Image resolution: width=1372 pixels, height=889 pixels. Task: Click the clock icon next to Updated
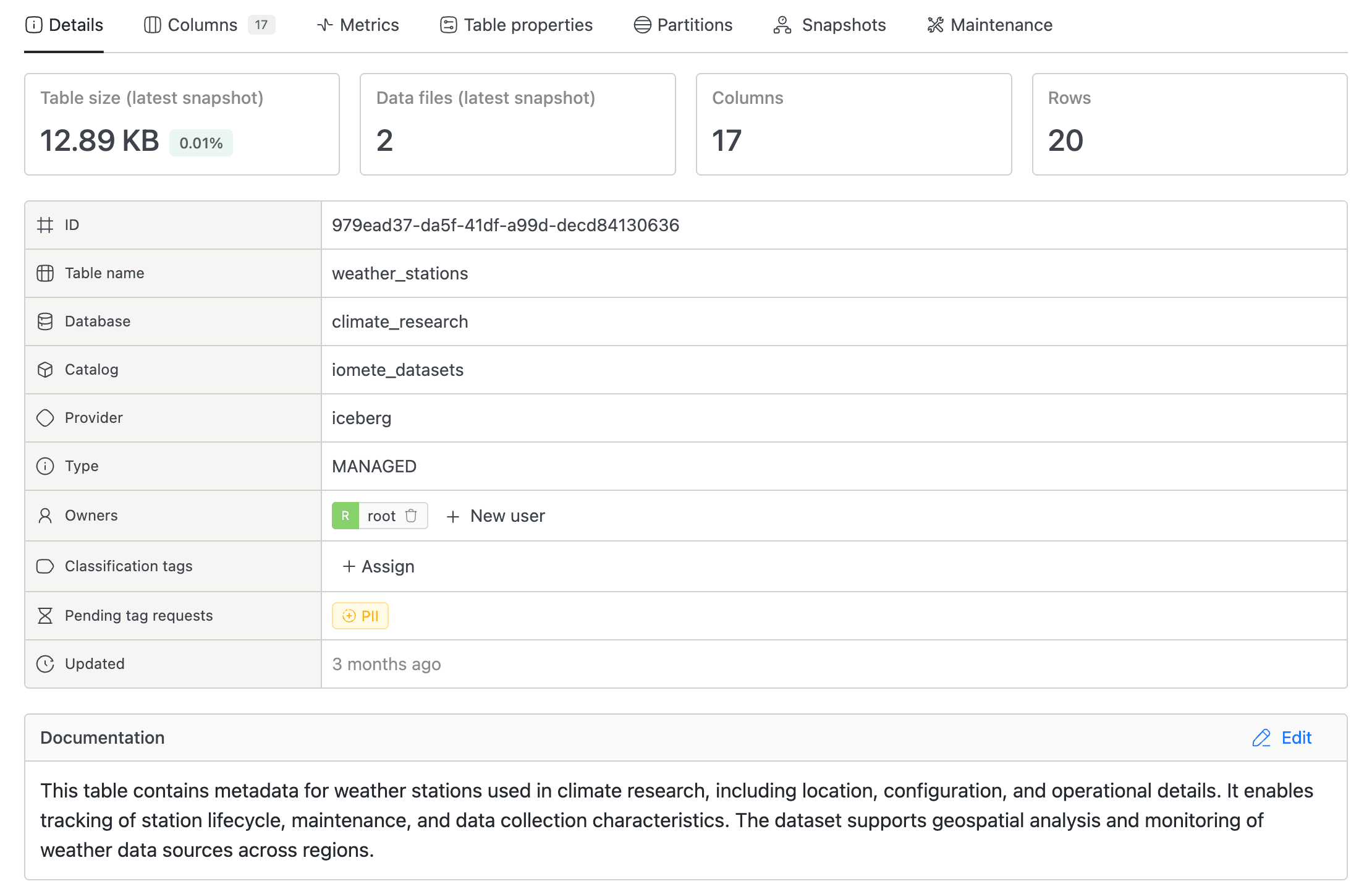click(45, 664)
